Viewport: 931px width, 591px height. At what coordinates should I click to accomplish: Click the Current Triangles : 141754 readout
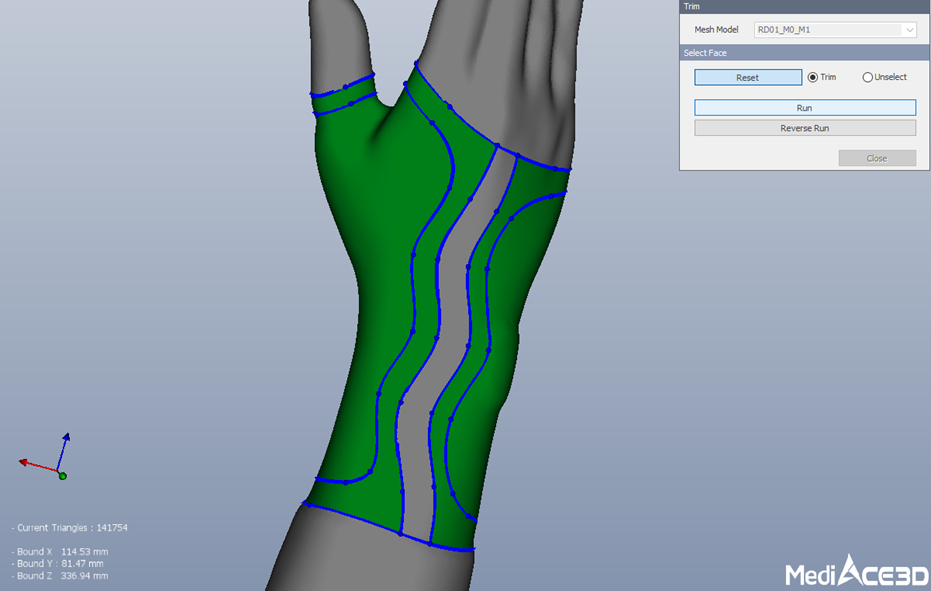point(69,527)
